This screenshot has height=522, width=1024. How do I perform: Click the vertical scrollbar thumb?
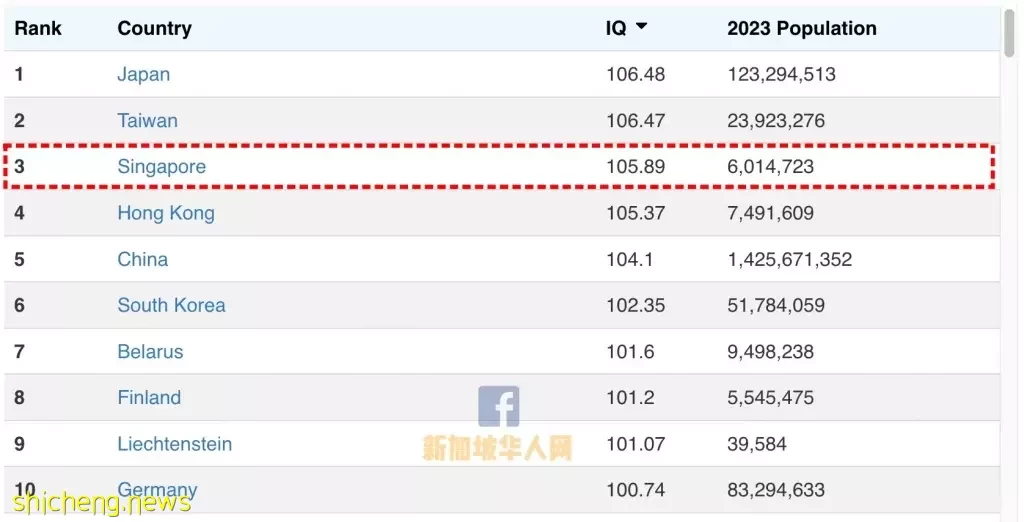(x=1009, y=33)
